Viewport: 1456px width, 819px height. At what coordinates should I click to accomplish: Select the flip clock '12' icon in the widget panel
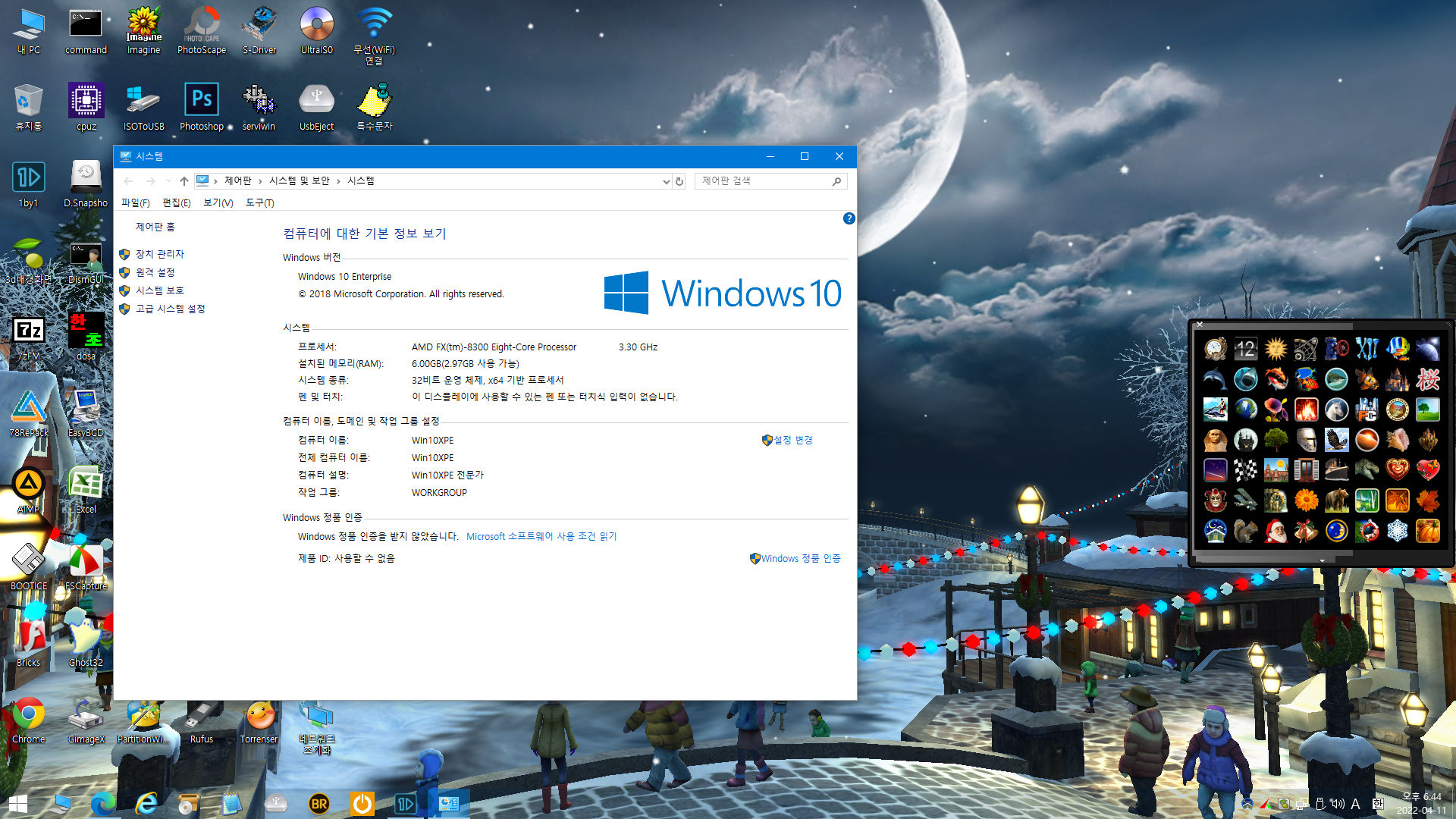(x=1245, y=349)
